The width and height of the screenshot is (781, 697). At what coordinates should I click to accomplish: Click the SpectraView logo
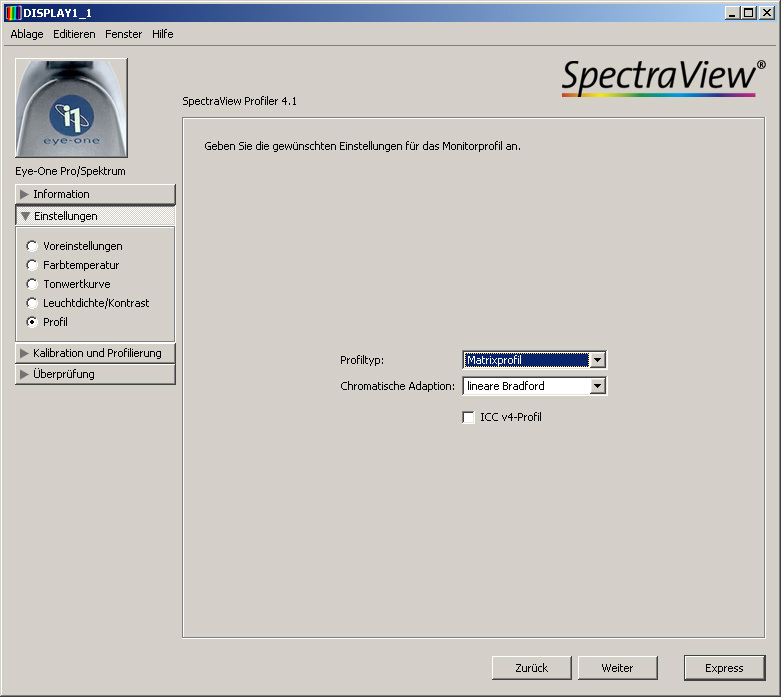[663, 78]
